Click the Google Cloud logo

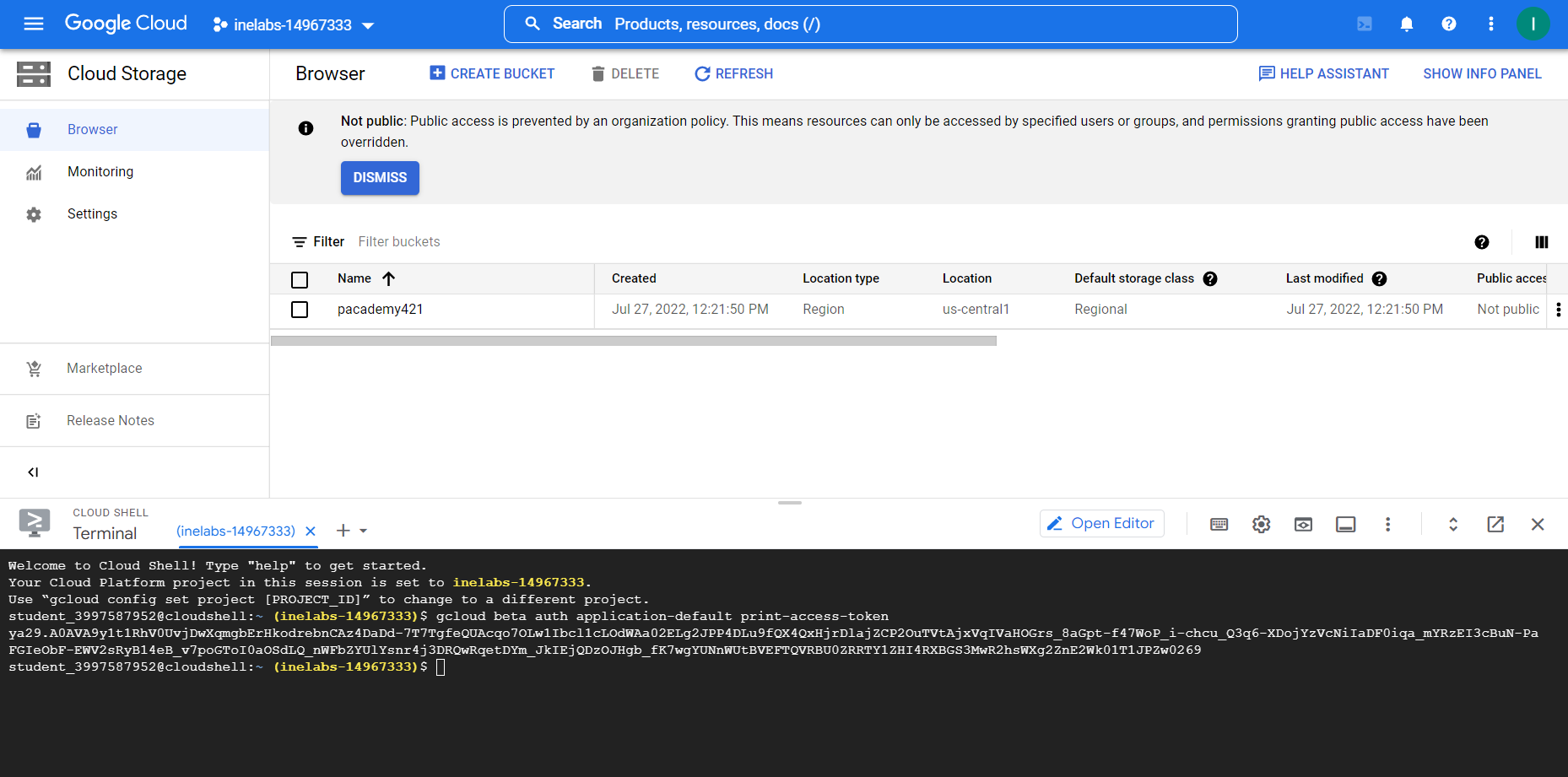(126, 24)
